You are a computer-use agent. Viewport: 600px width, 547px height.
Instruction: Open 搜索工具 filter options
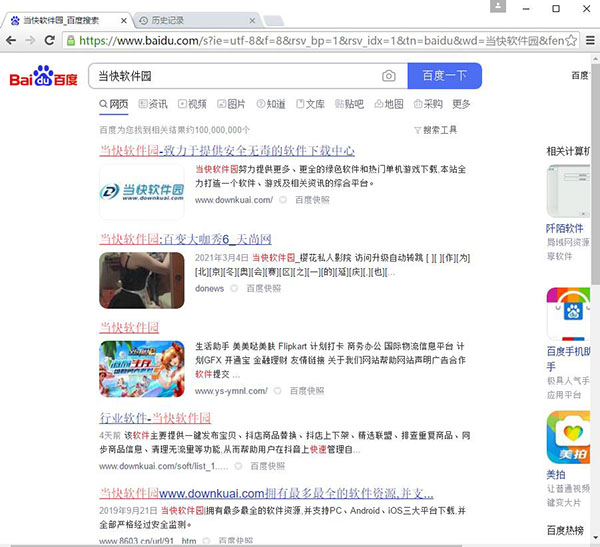(x=435, y=130)
